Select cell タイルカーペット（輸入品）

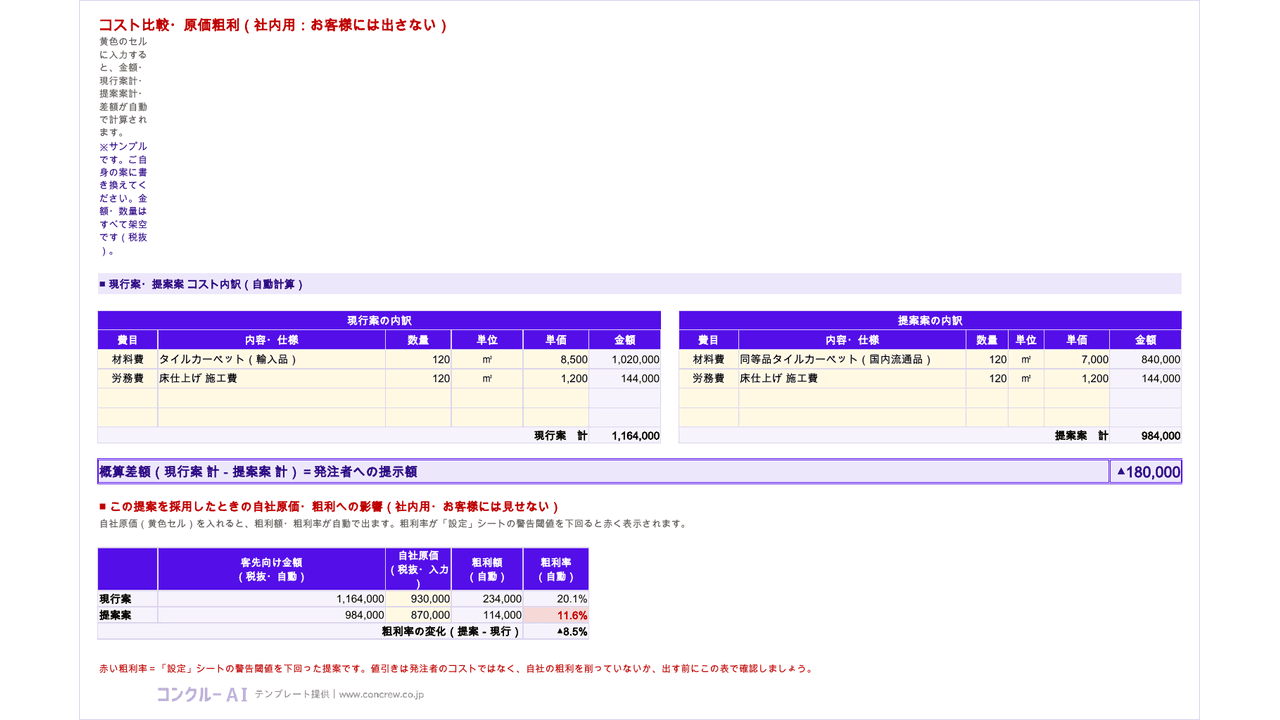pyautogui.click(x=271, y=359)
